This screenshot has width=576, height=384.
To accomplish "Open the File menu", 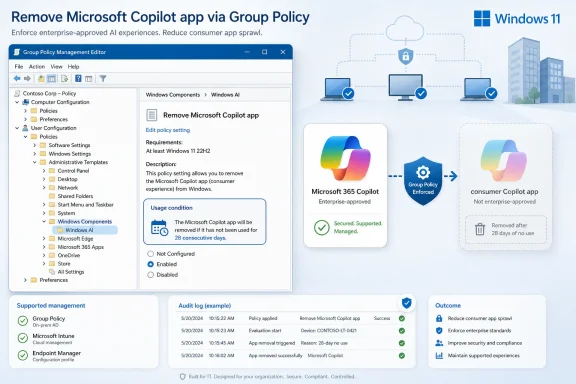I will click(19, 67).
